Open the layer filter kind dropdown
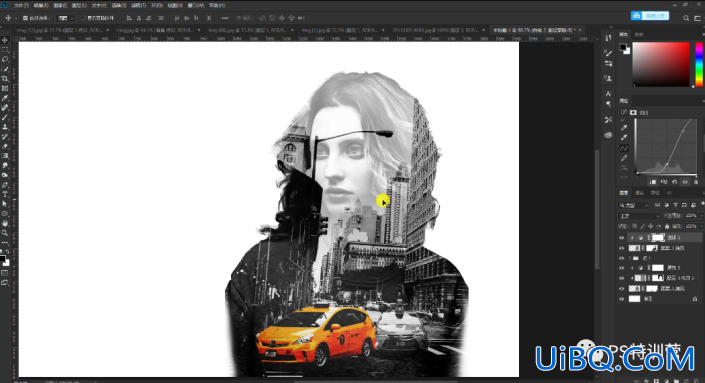This screenshot has width=705, height=383. [634, 205]
